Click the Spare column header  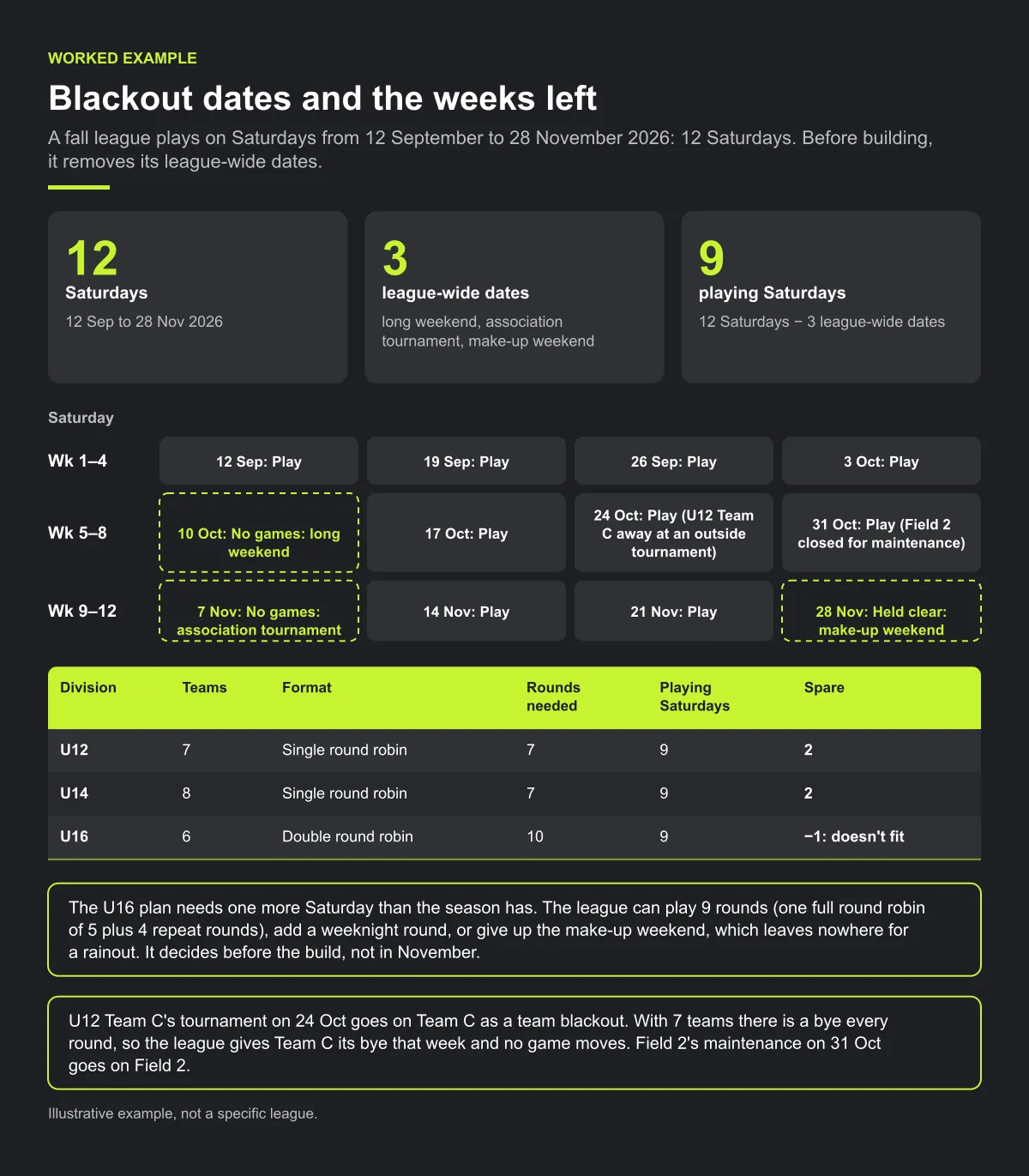point(824,688)
